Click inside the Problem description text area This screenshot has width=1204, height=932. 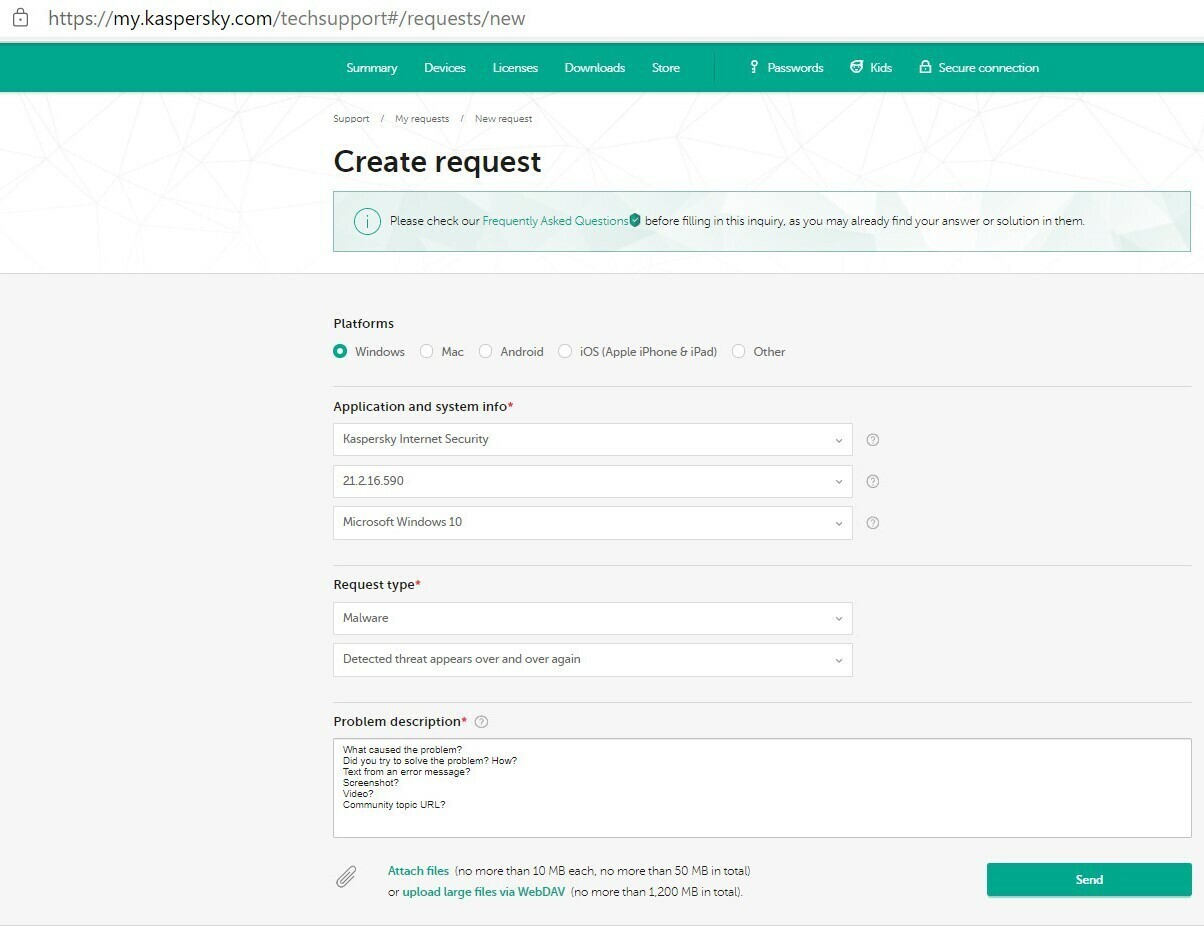tap(762, 788)
